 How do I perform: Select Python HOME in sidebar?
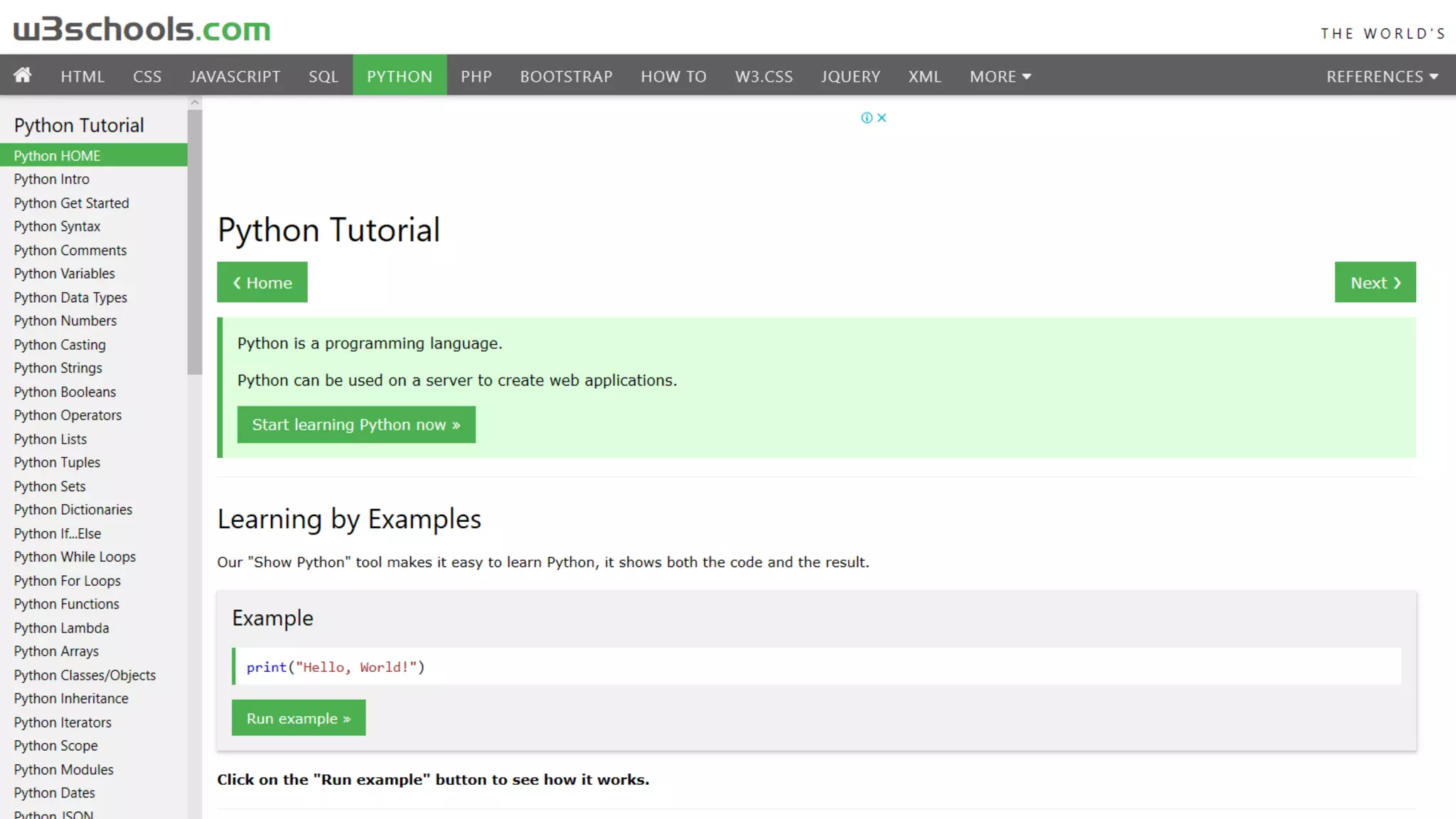tap(94, 155)
